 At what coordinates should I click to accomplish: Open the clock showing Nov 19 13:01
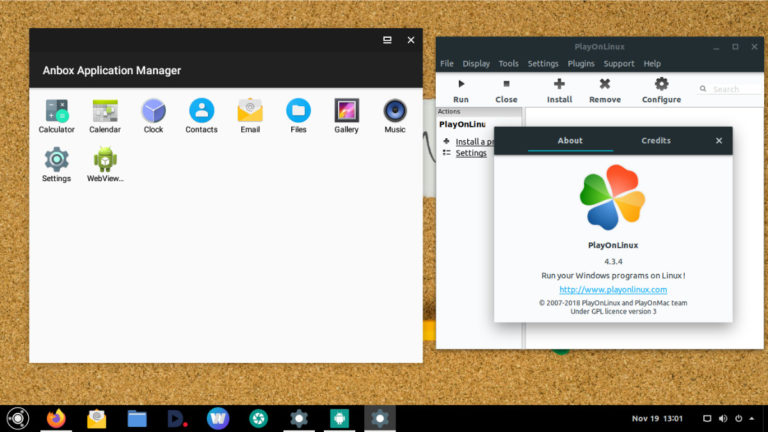657,418
